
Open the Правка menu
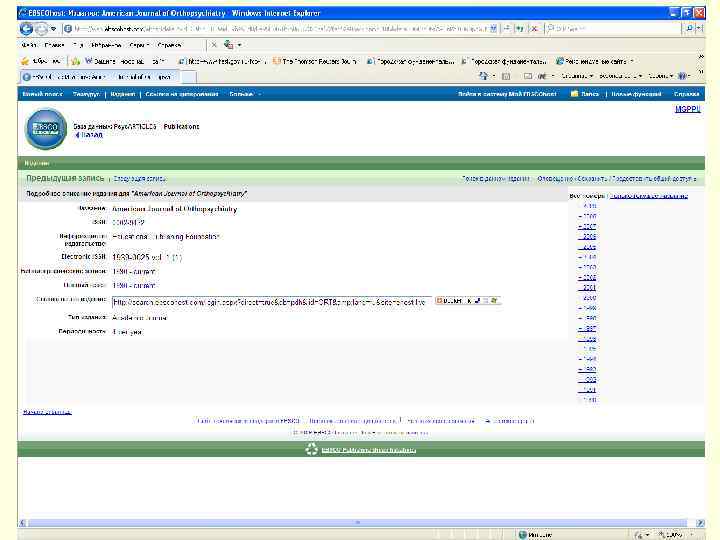coord(54,45)
